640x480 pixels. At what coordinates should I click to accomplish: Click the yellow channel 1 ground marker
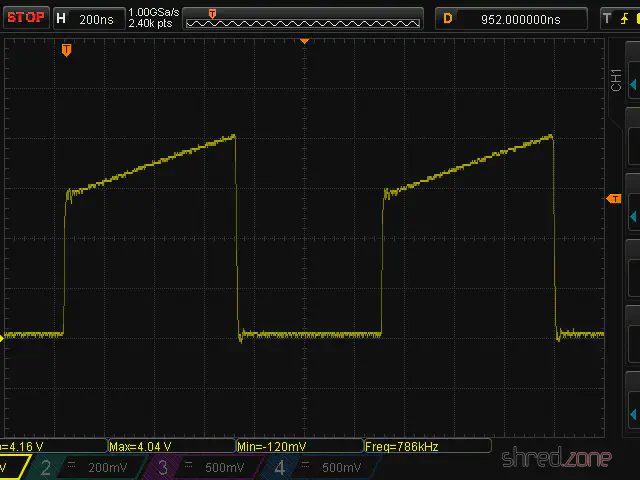point(3,337)
